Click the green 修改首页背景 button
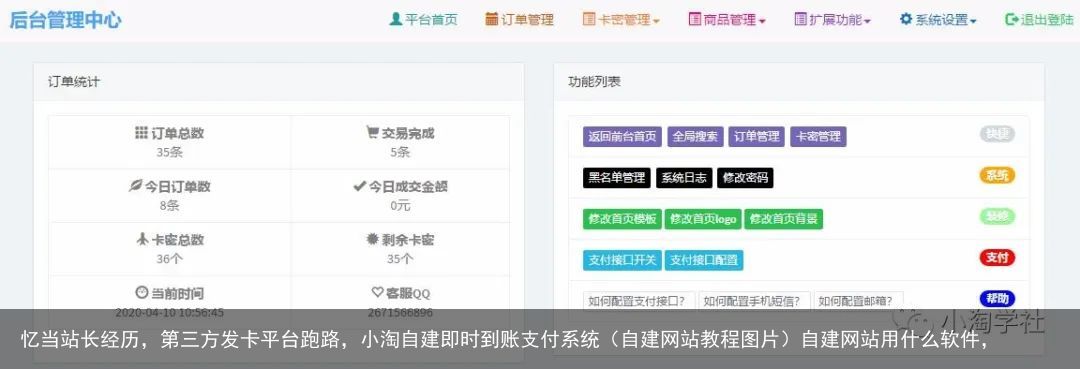Viewport: 1080px width, 369px height. [x=784, y=220]
